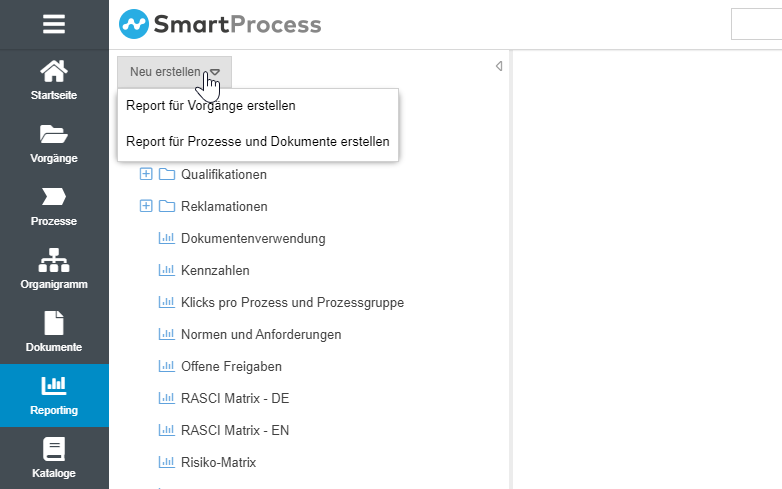Collapse the report tree panel arrow
Image resolution: width=782 pixels, height=489 pixels.
(498, 66)
